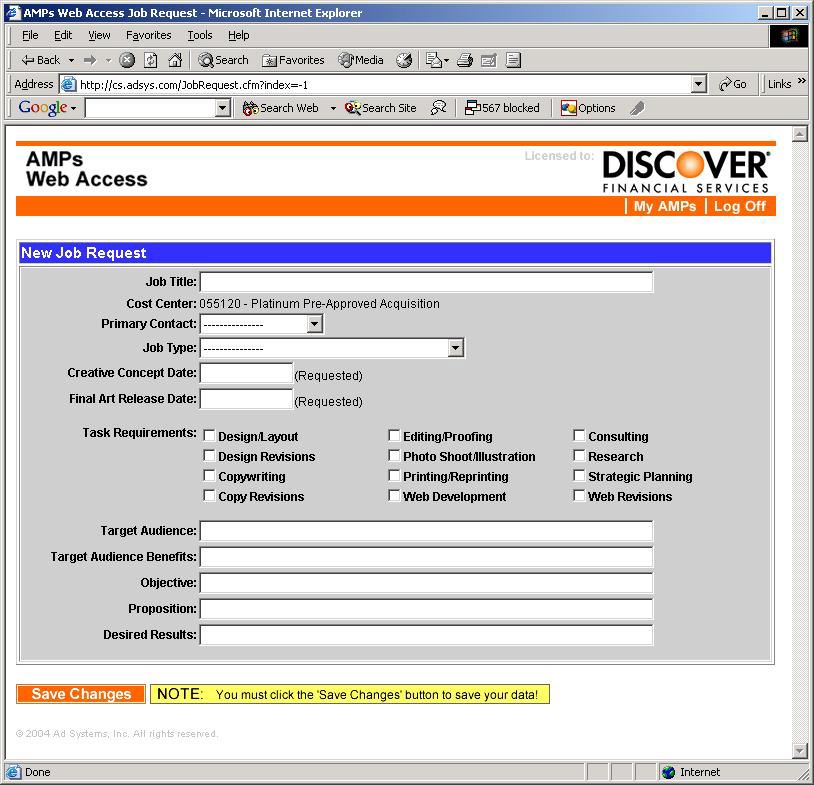Viewport: 814px width, 785px height.
Task: Click the Google toolbar highlight pen icon
Action: point(638,108)
